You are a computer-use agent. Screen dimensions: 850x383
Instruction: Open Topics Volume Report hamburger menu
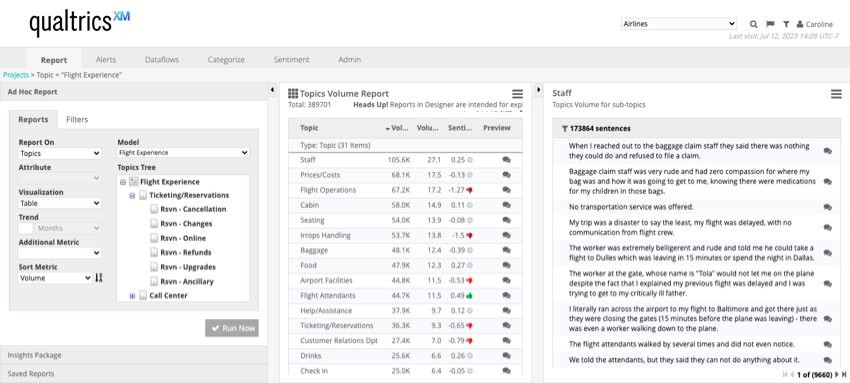518,94
